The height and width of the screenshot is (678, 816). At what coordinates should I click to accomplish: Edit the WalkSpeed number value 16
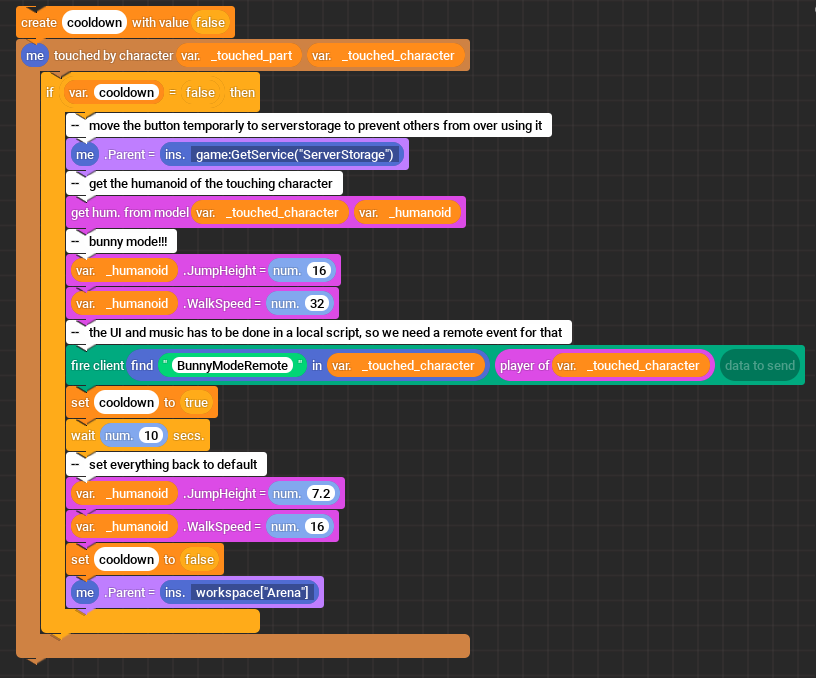pos(317,526)
